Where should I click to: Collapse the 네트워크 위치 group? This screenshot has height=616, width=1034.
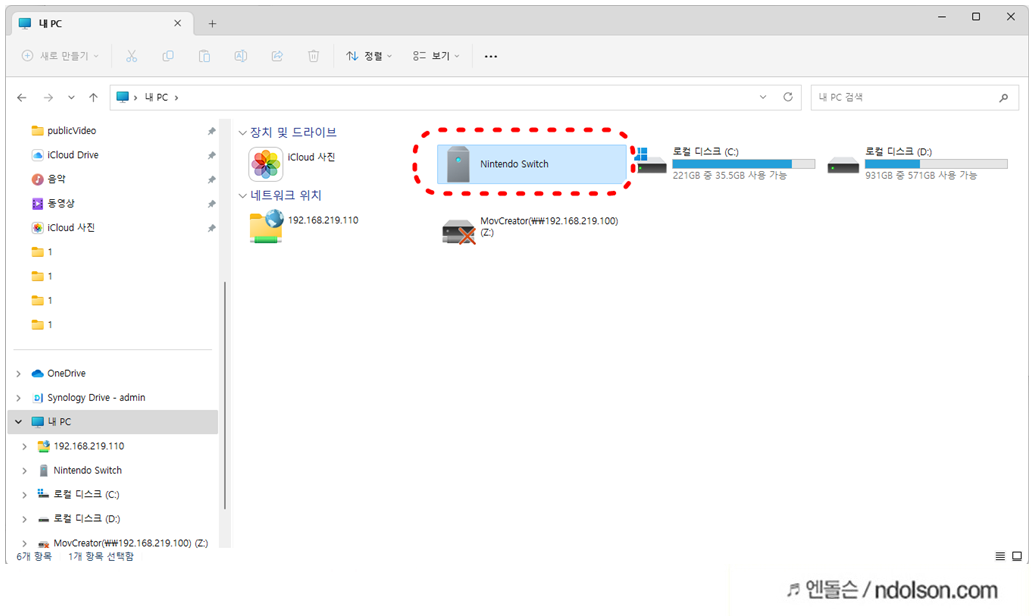[x=243, y=196]
